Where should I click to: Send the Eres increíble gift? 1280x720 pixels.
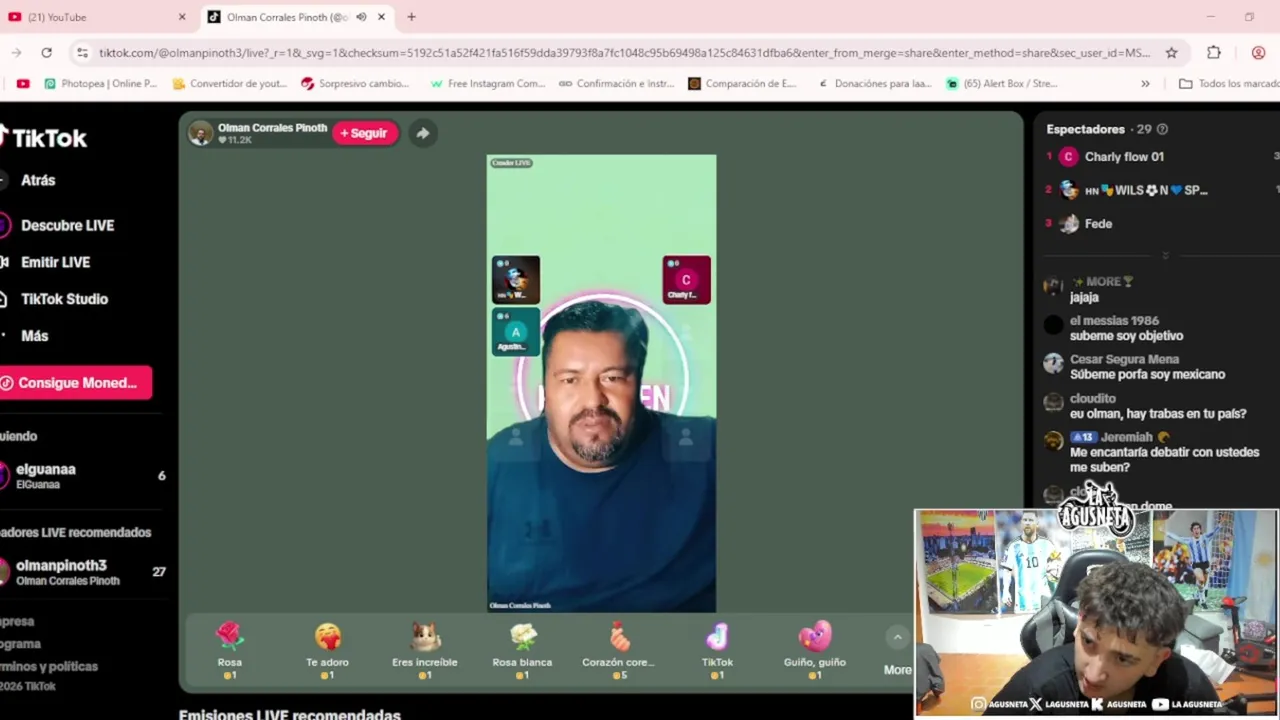[425, 649]
